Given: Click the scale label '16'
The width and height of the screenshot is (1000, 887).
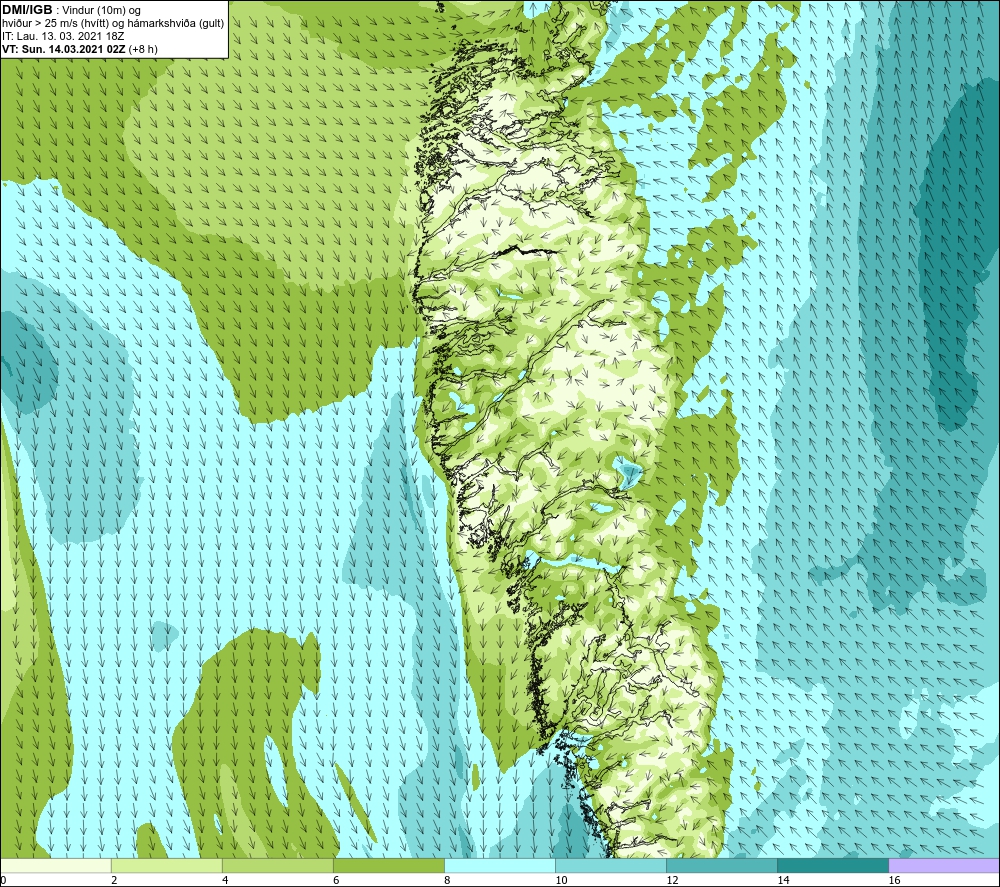Looking at the screenshot, I should tap(894, 880).
